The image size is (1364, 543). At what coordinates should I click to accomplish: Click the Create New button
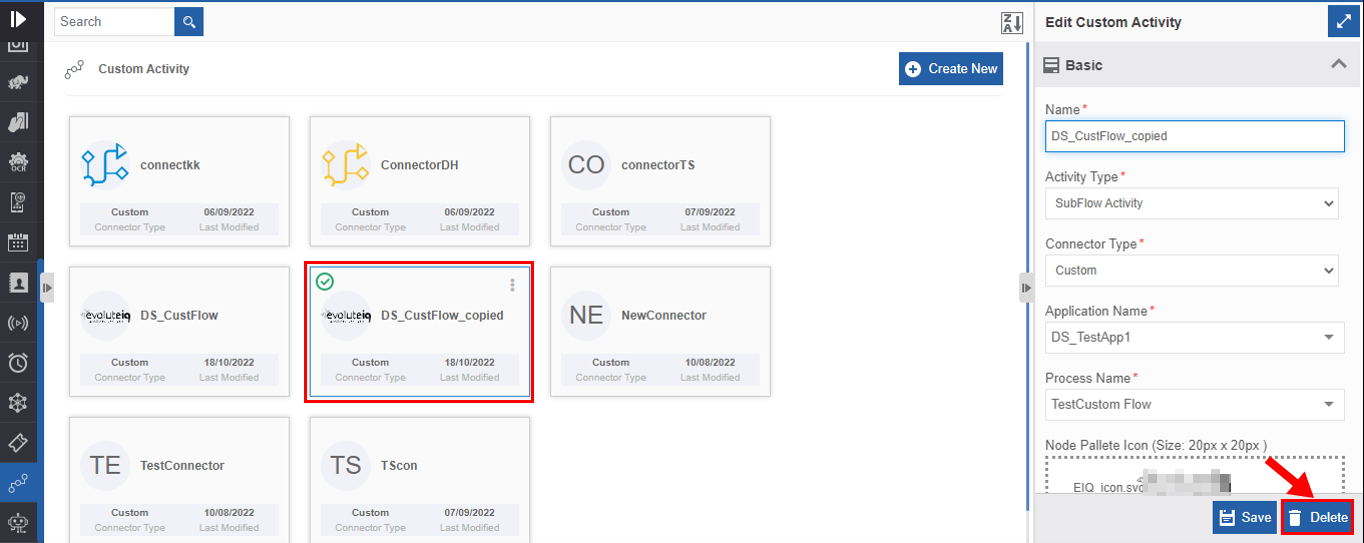951,69
